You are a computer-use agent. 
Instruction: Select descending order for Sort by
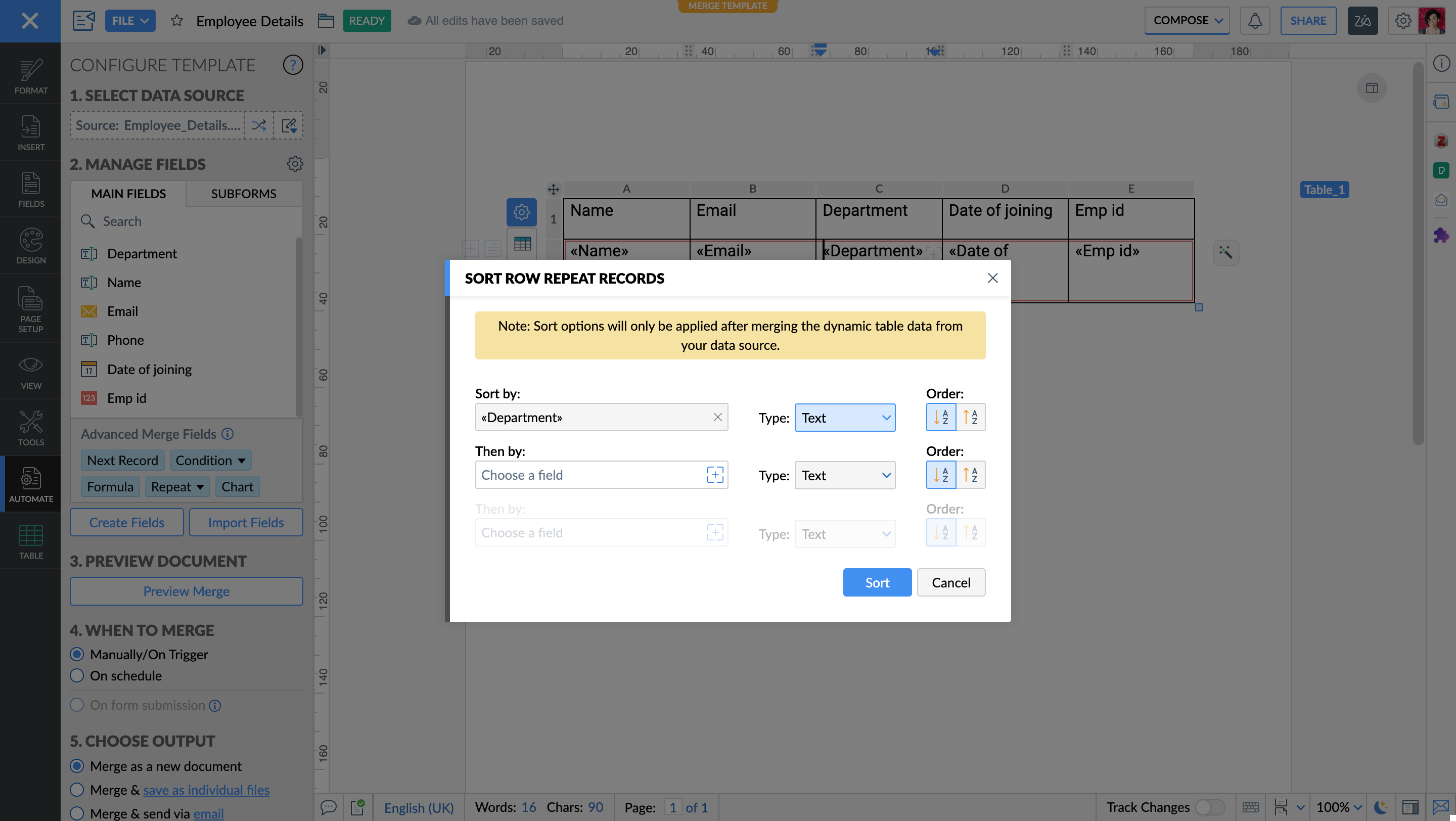[971, 417]
